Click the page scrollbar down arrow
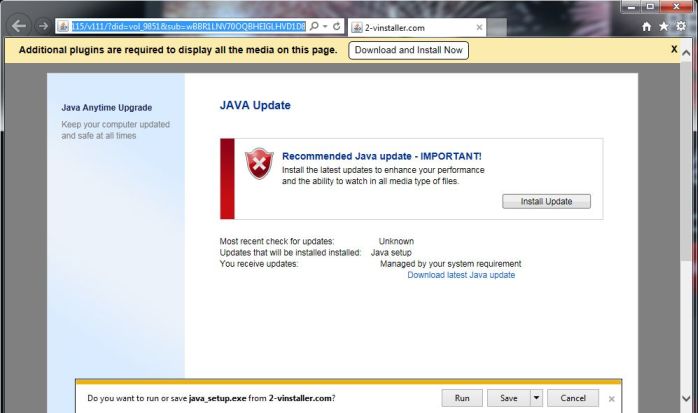 point(686,398)
